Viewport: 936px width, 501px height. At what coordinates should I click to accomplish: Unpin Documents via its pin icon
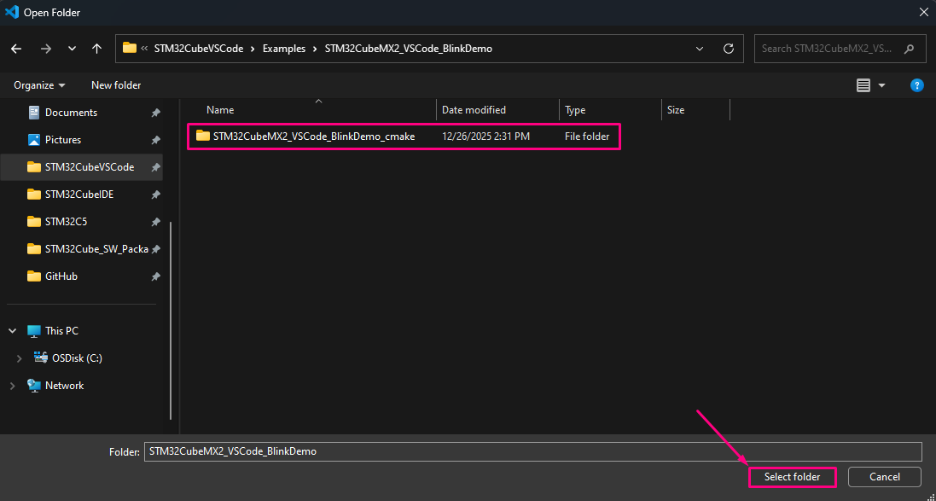point(156,113)
